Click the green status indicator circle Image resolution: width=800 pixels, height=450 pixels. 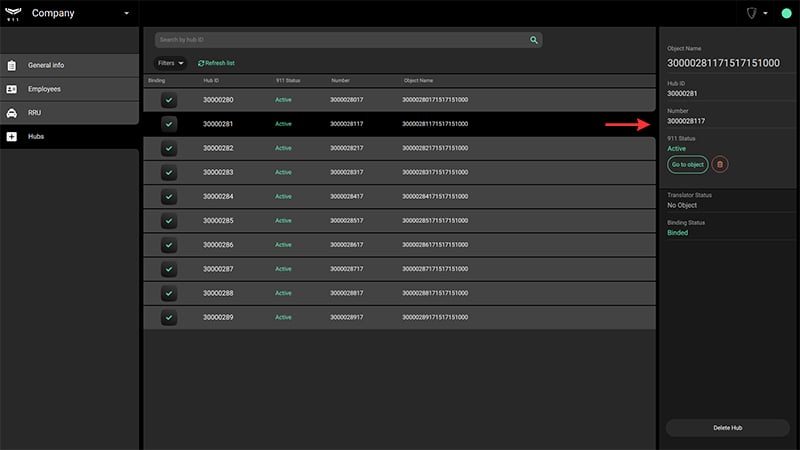tap(786, 13)
